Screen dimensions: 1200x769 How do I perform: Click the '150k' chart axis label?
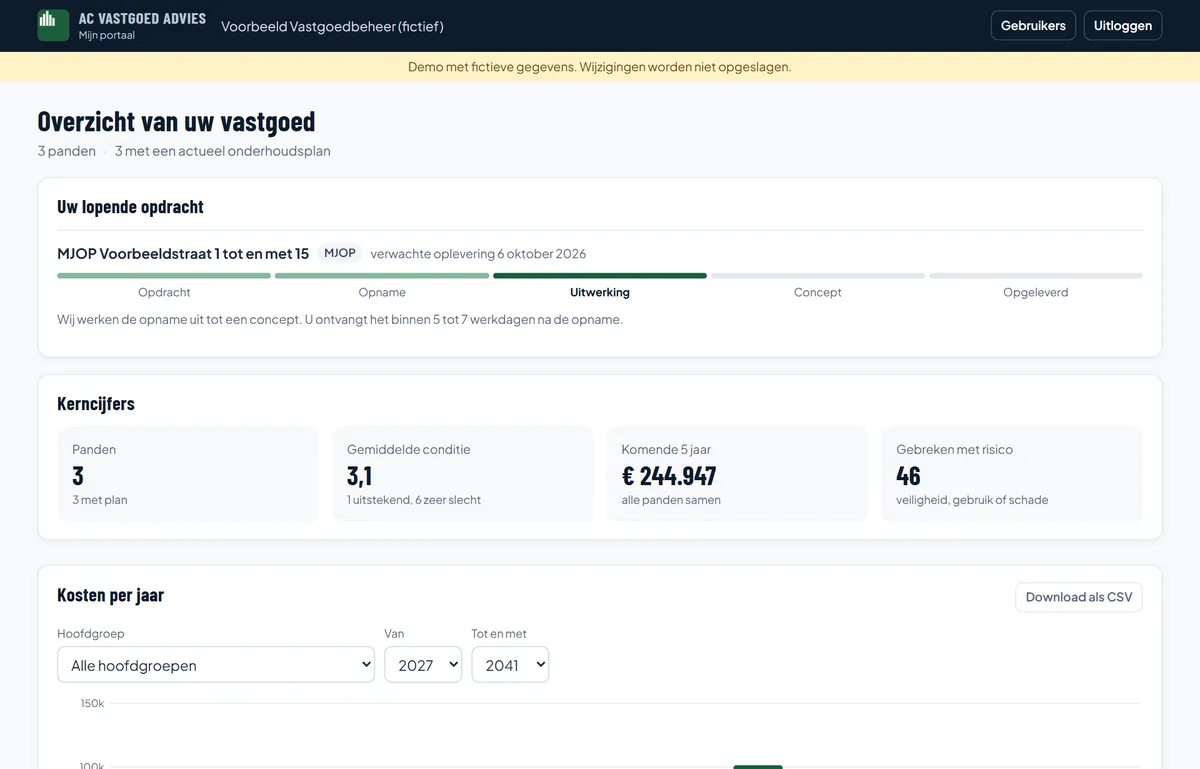[x=92, y=703]
